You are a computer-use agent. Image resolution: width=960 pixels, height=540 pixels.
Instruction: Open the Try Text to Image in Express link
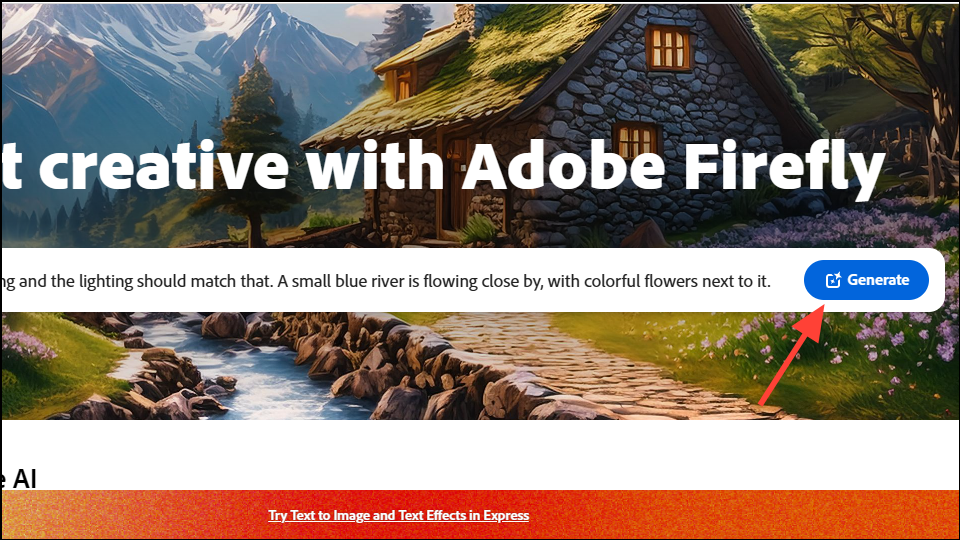click(x=399, y=516)
